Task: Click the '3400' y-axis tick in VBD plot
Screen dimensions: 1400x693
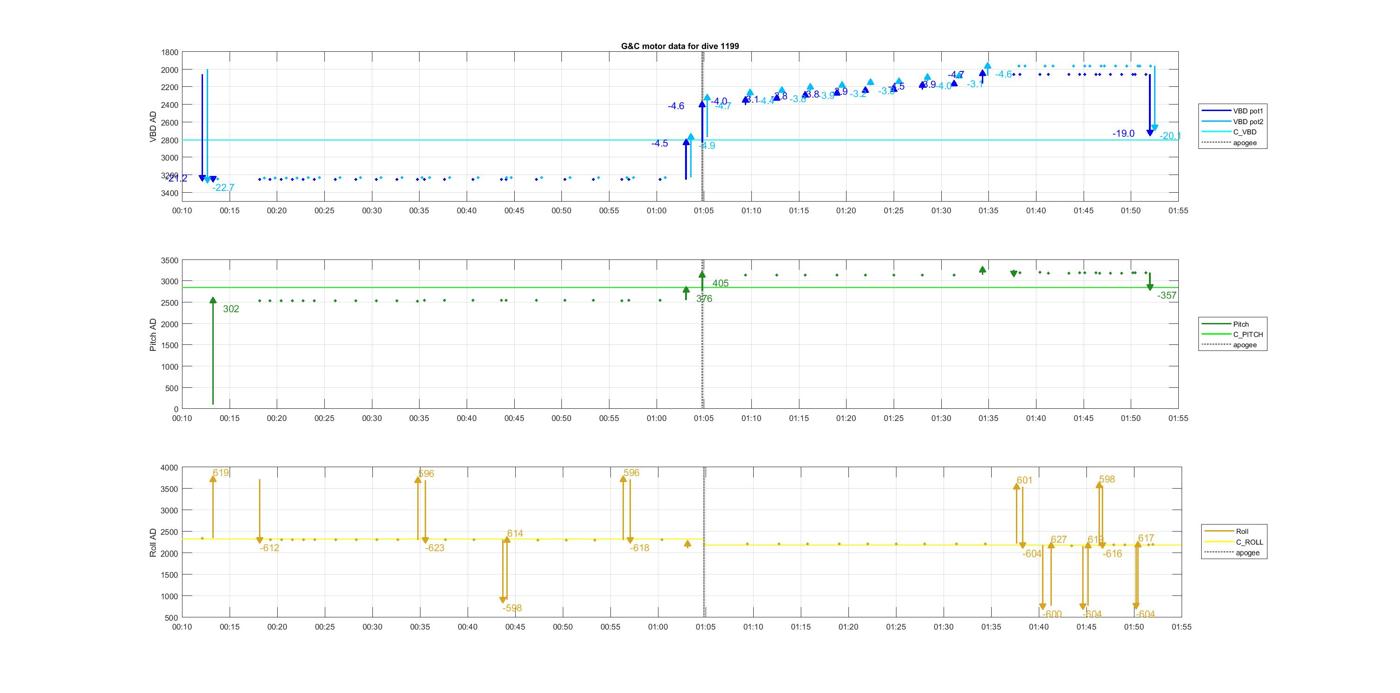Action: (x=169, y=193)
